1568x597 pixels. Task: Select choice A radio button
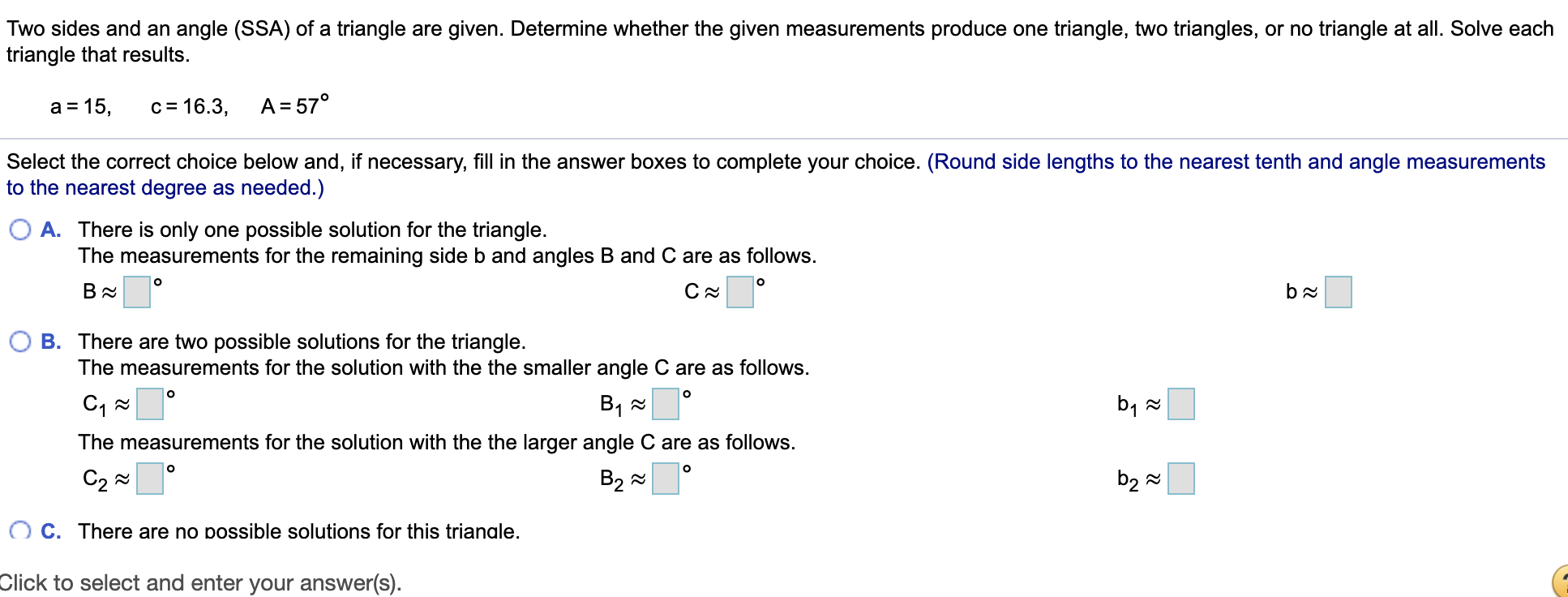pyautogui.click(x=19, y=230)
